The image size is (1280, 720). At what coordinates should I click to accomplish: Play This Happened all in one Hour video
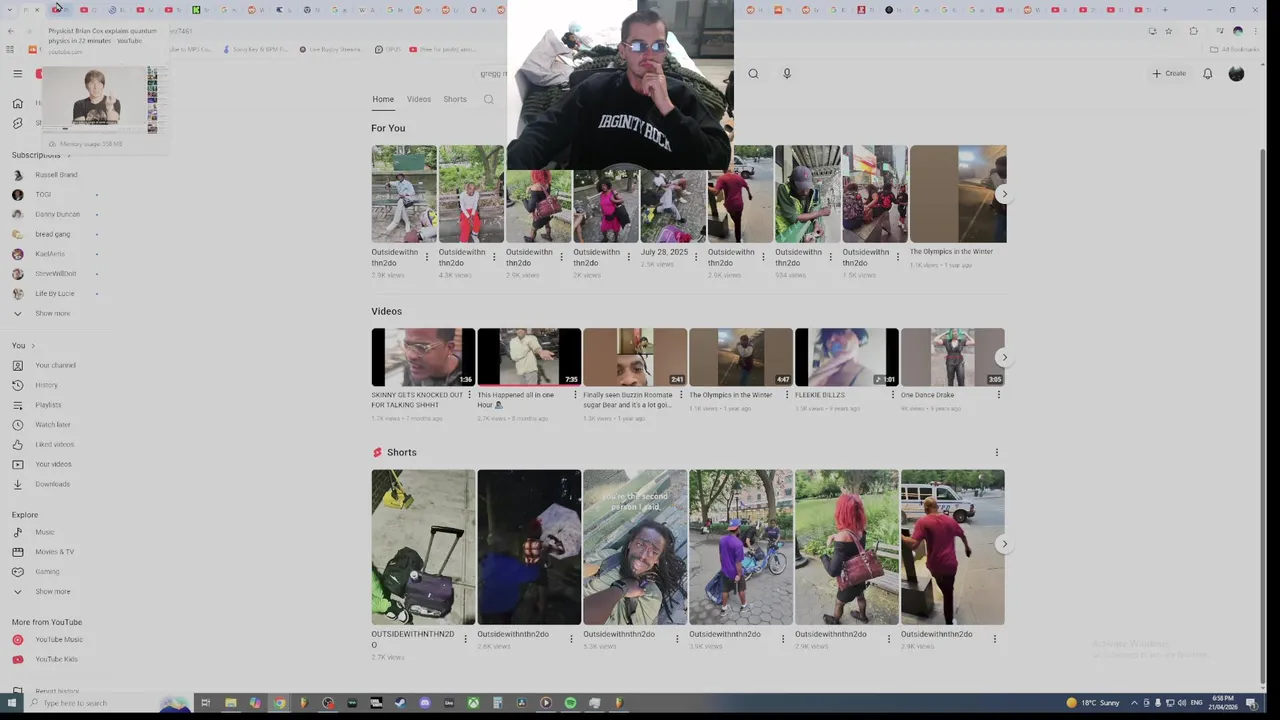529,357
